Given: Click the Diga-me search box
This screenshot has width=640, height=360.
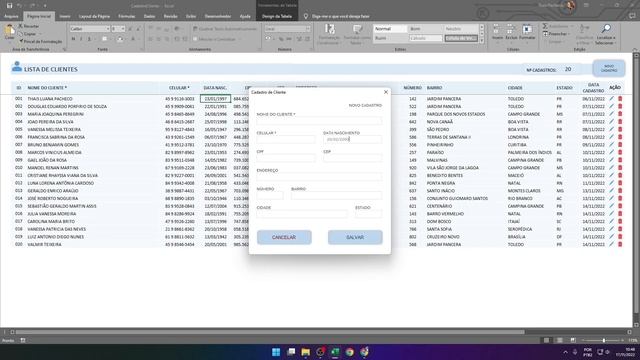Looking at the screenshot, I should [341, 16].
